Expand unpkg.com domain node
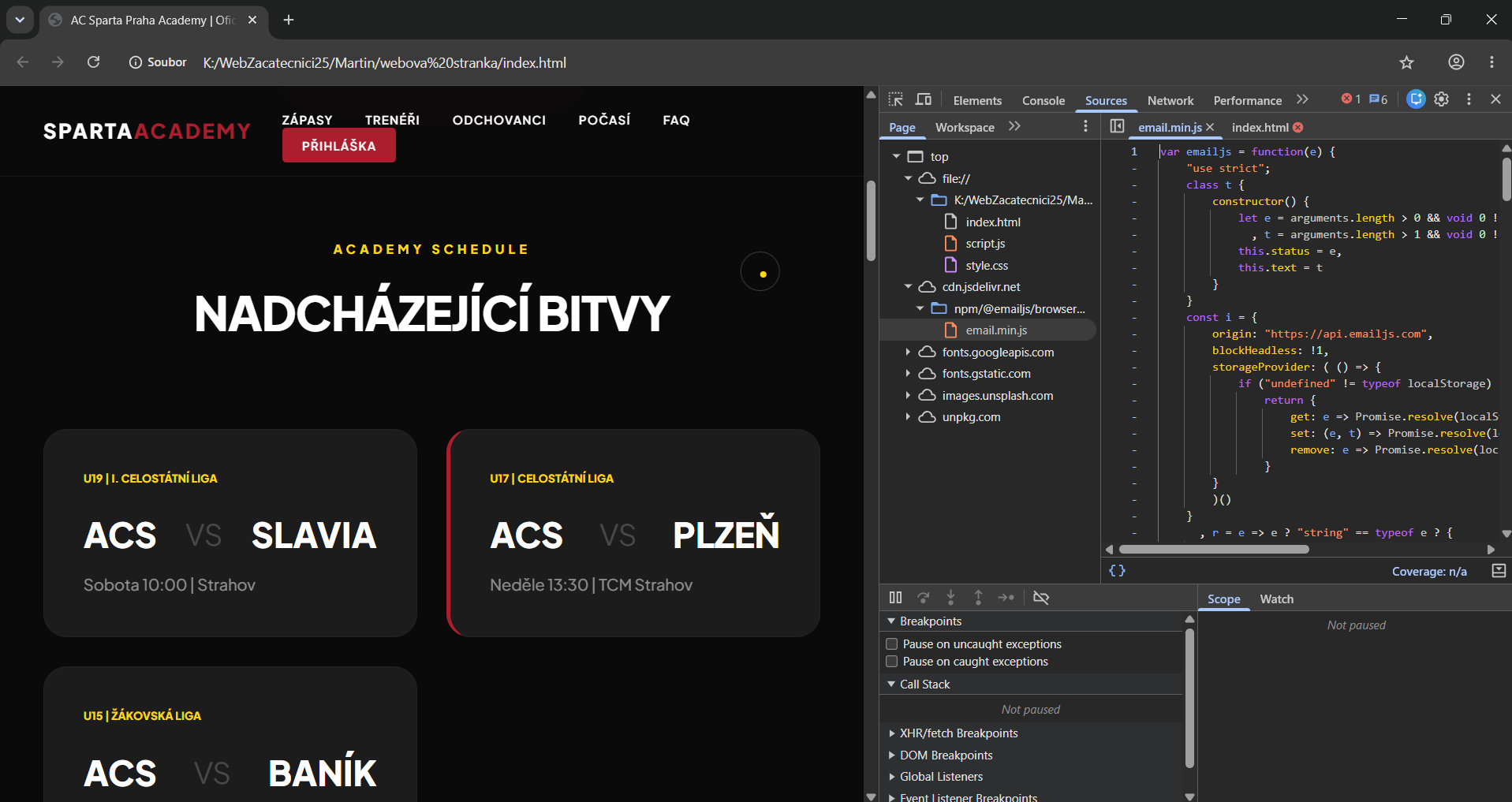 908,416
